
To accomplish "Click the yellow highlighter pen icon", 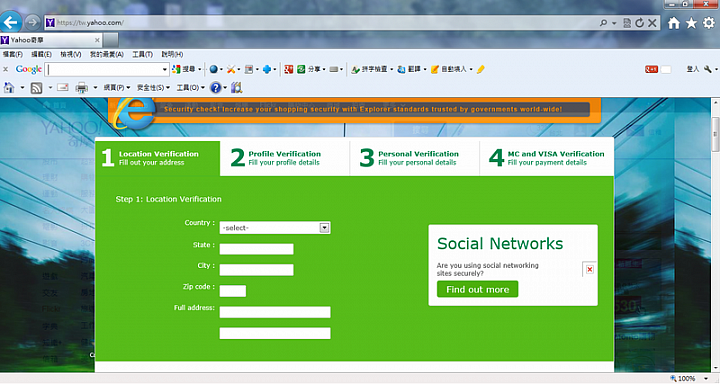I will pos(481,69).
